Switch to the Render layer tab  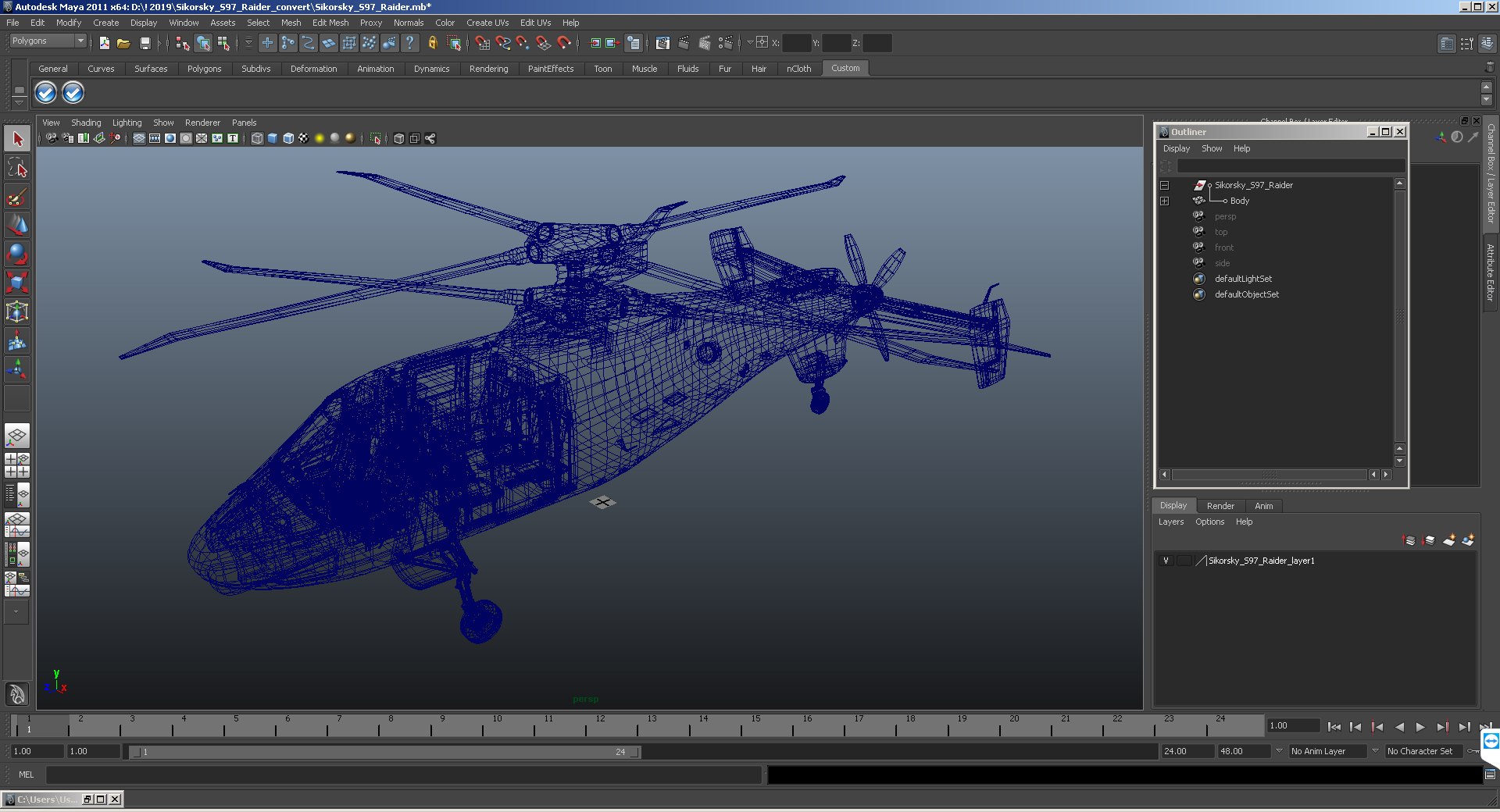[1220, 506]
